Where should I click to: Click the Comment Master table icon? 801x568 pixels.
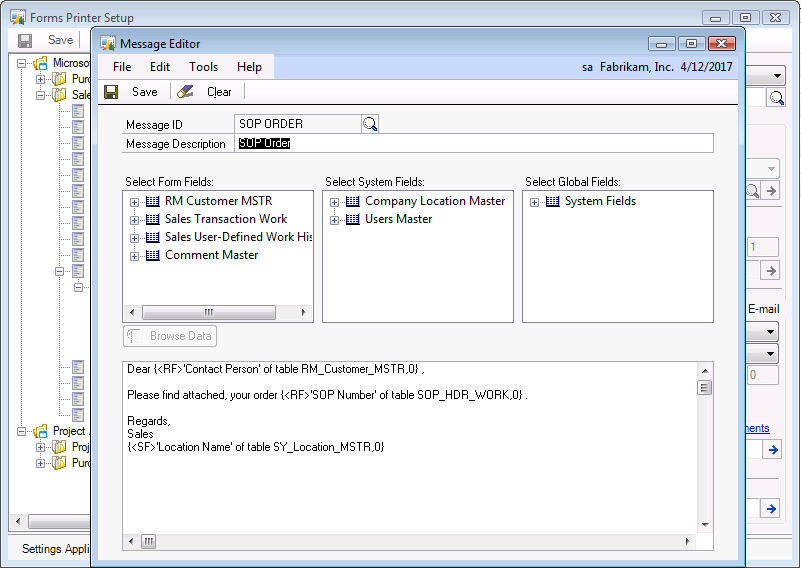(x=153, y=255)
